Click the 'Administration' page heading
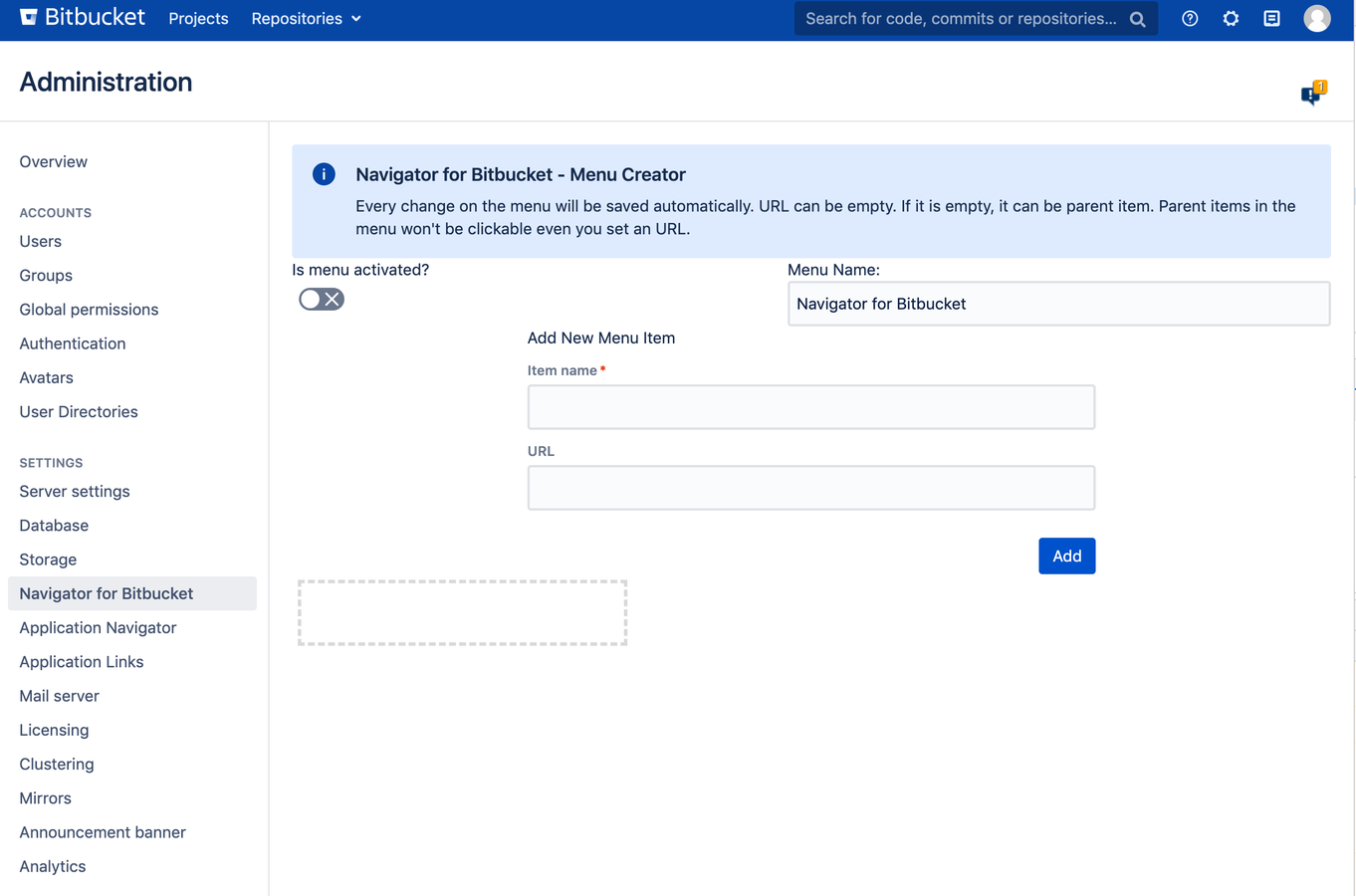1356x896 pixels. tap(106, 82)
